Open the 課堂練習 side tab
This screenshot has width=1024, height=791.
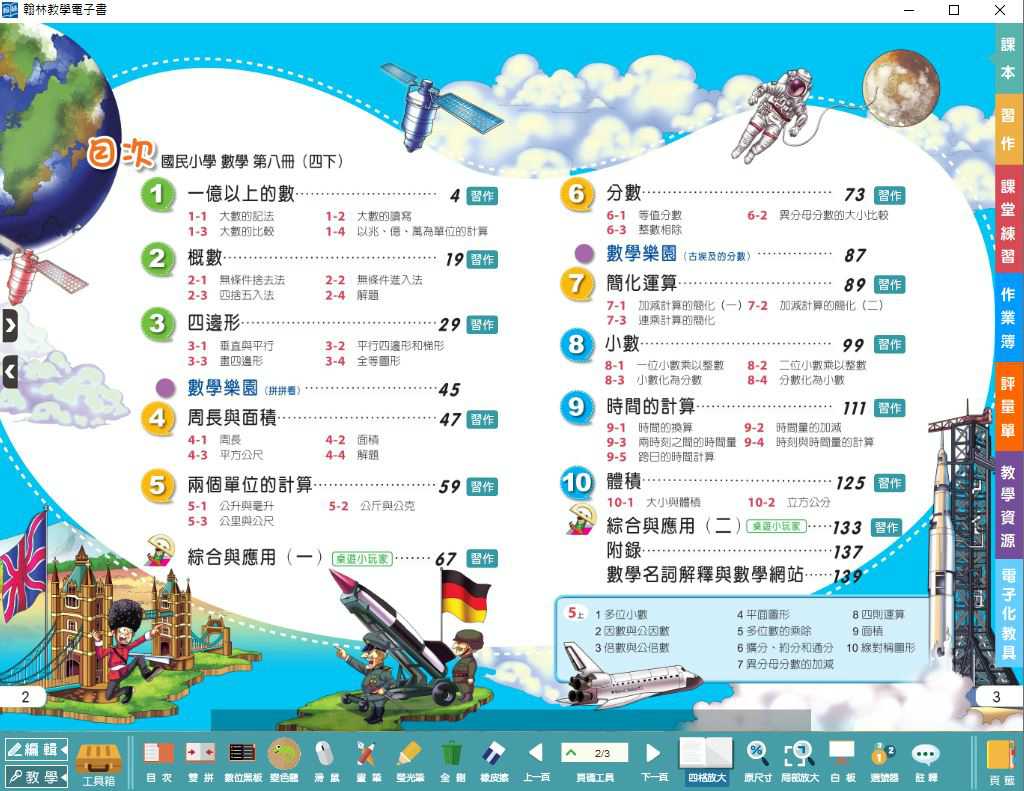[1008, 221]
